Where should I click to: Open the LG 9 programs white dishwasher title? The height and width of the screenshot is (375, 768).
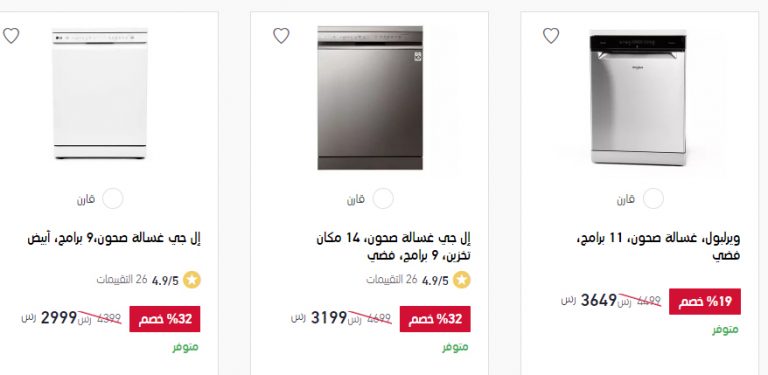click(114, 238)
